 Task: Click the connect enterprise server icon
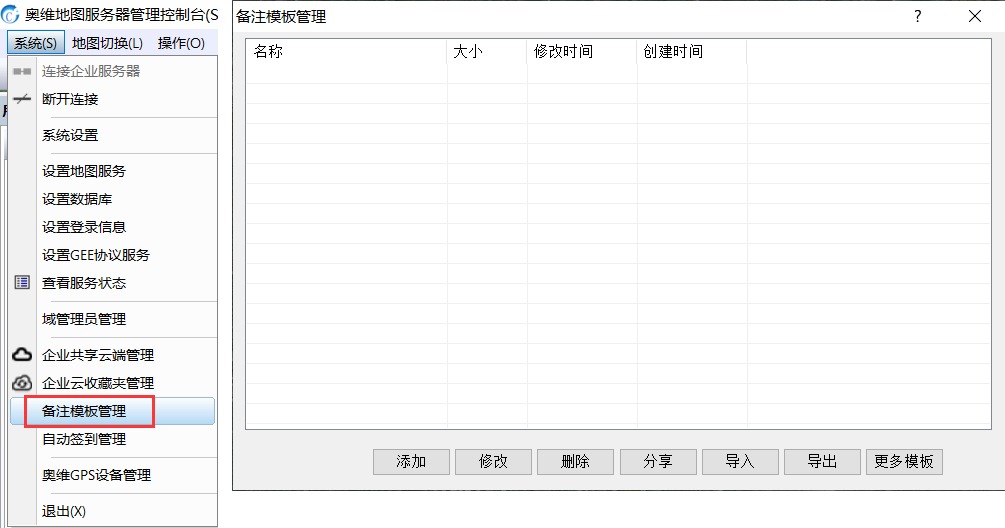click(x=22, y=72)
